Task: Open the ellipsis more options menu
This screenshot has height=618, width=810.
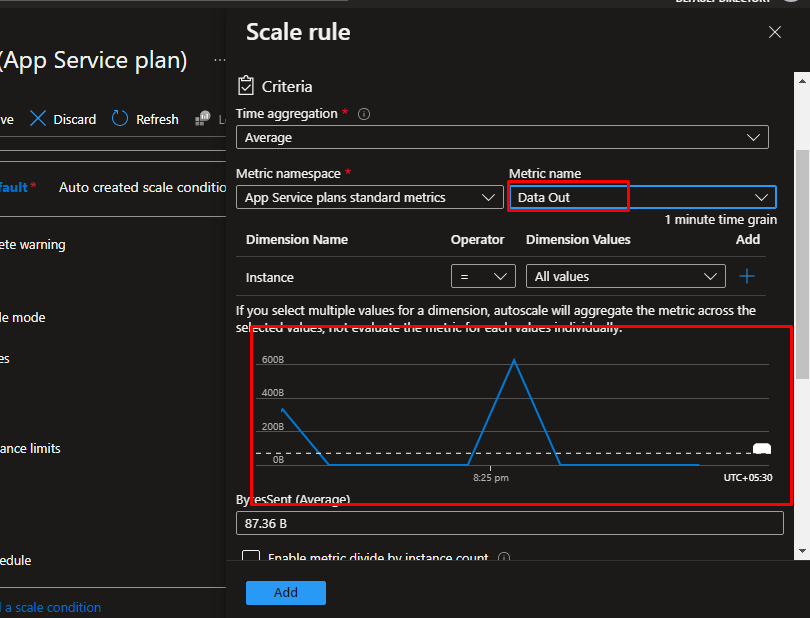Action: (219, 61)
